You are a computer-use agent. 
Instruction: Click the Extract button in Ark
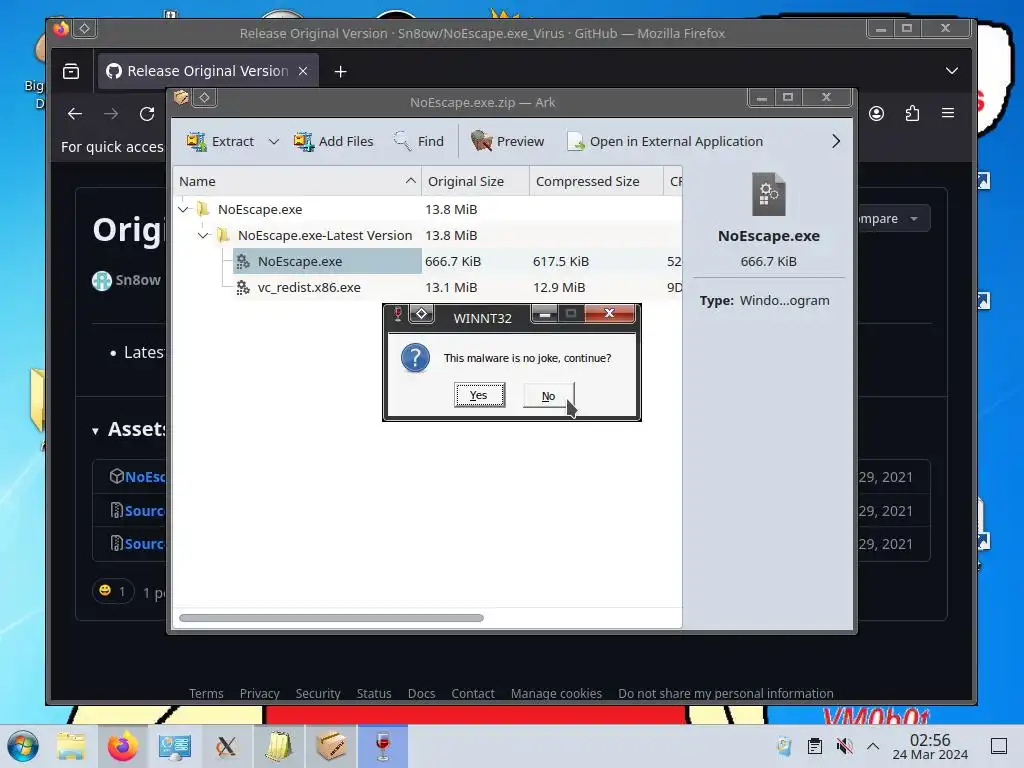pyautogui.click(x=220, y=141)
